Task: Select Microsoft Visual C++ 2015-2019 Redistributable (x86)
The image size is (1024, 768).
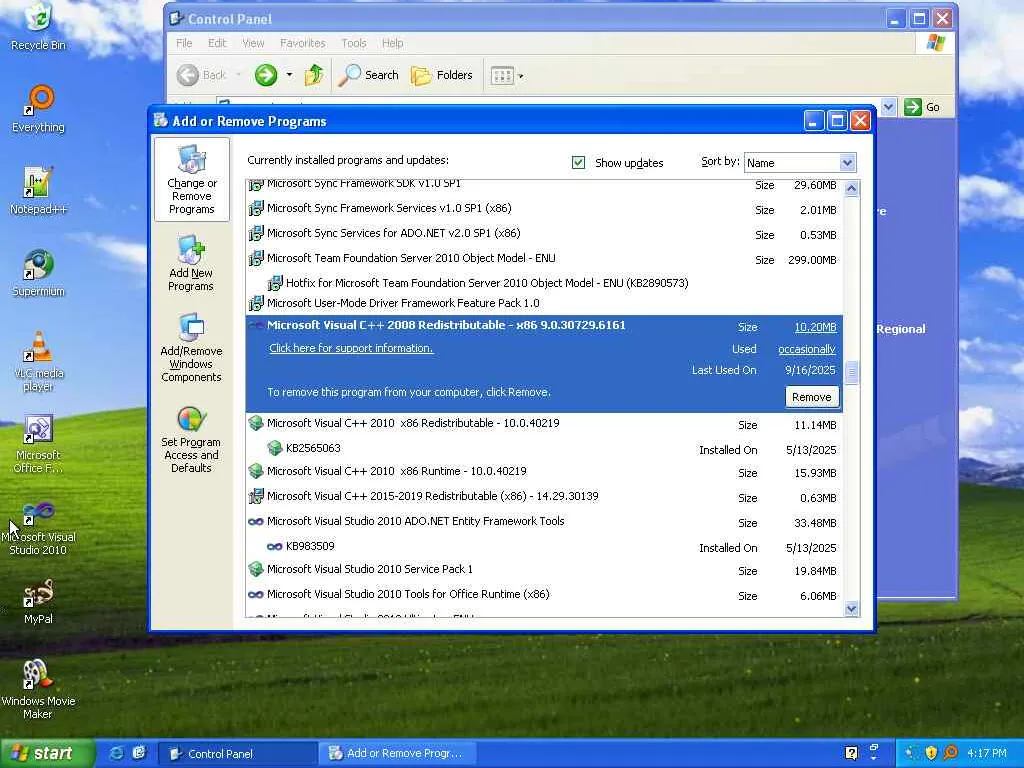Action: tap(545, 497)
